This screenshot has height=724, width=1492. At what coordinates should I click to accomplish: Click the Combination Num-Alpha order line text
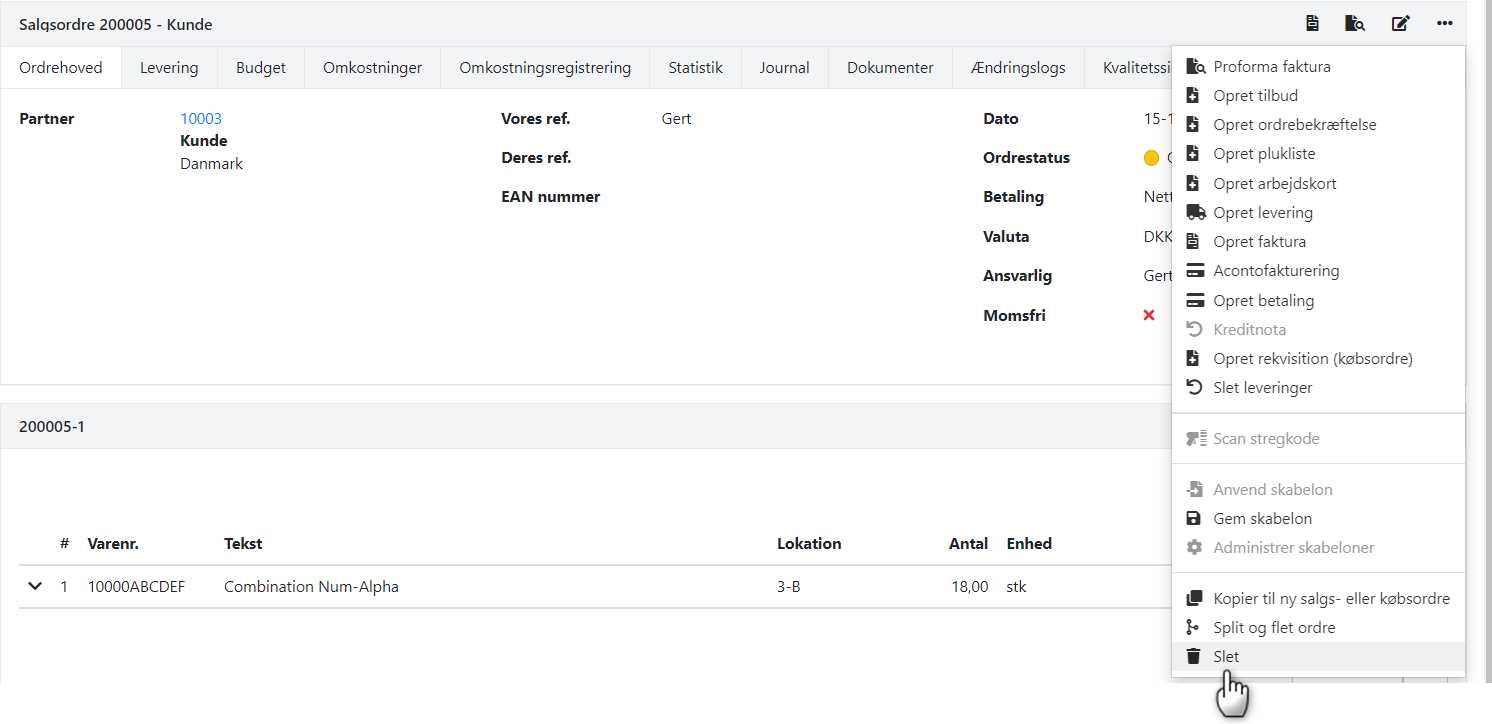(311, 587)
